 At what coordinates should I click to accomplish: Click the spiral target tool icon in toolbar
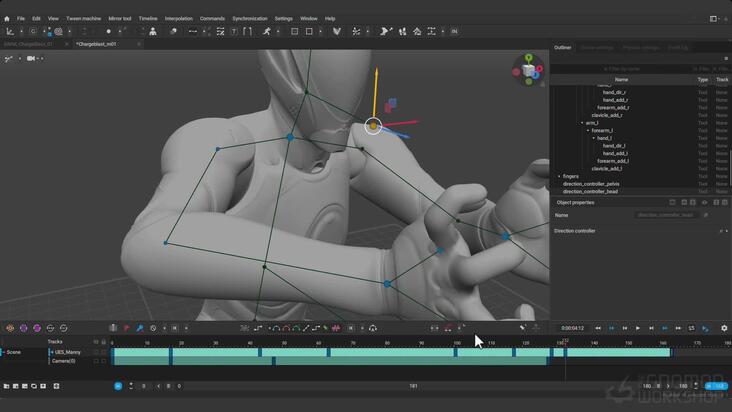tap(58, 32)
